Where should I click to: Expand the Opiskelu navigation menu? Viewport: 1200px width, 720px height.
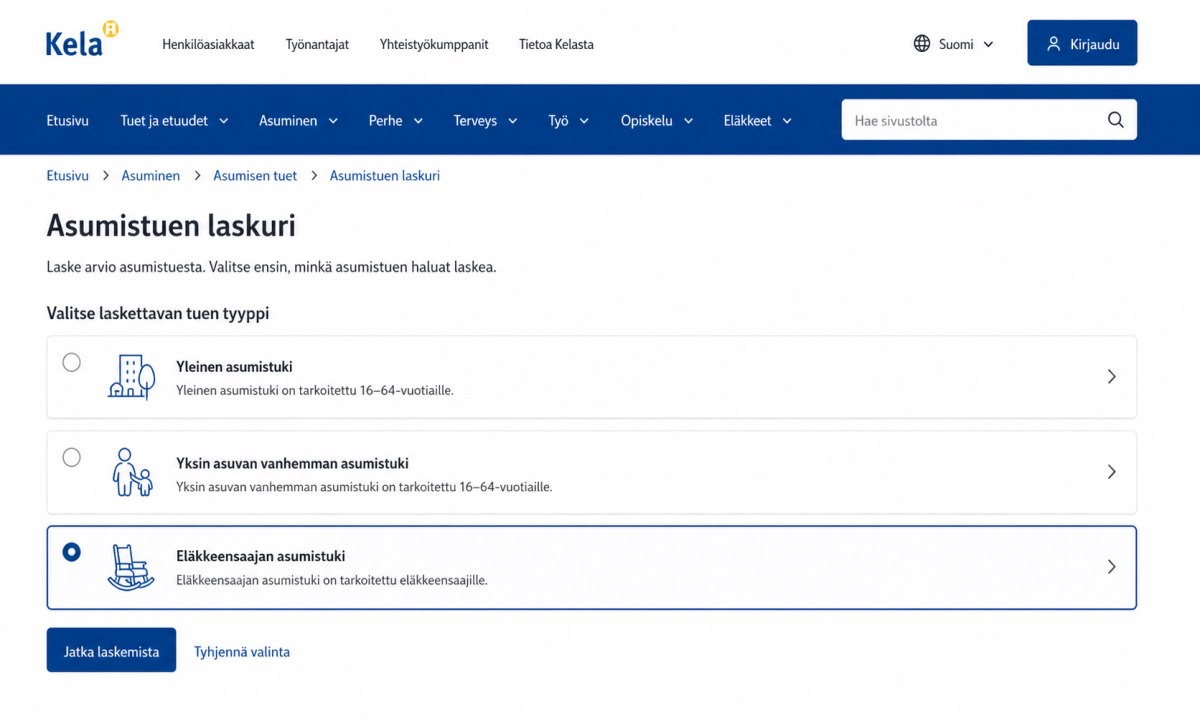[657, 121]
